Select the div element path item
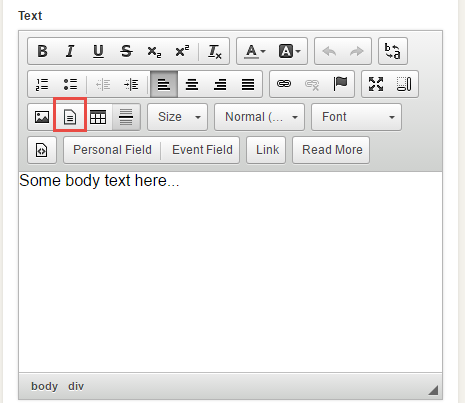Viewport: 465px width, 403px height. click(x=76, y=386)
